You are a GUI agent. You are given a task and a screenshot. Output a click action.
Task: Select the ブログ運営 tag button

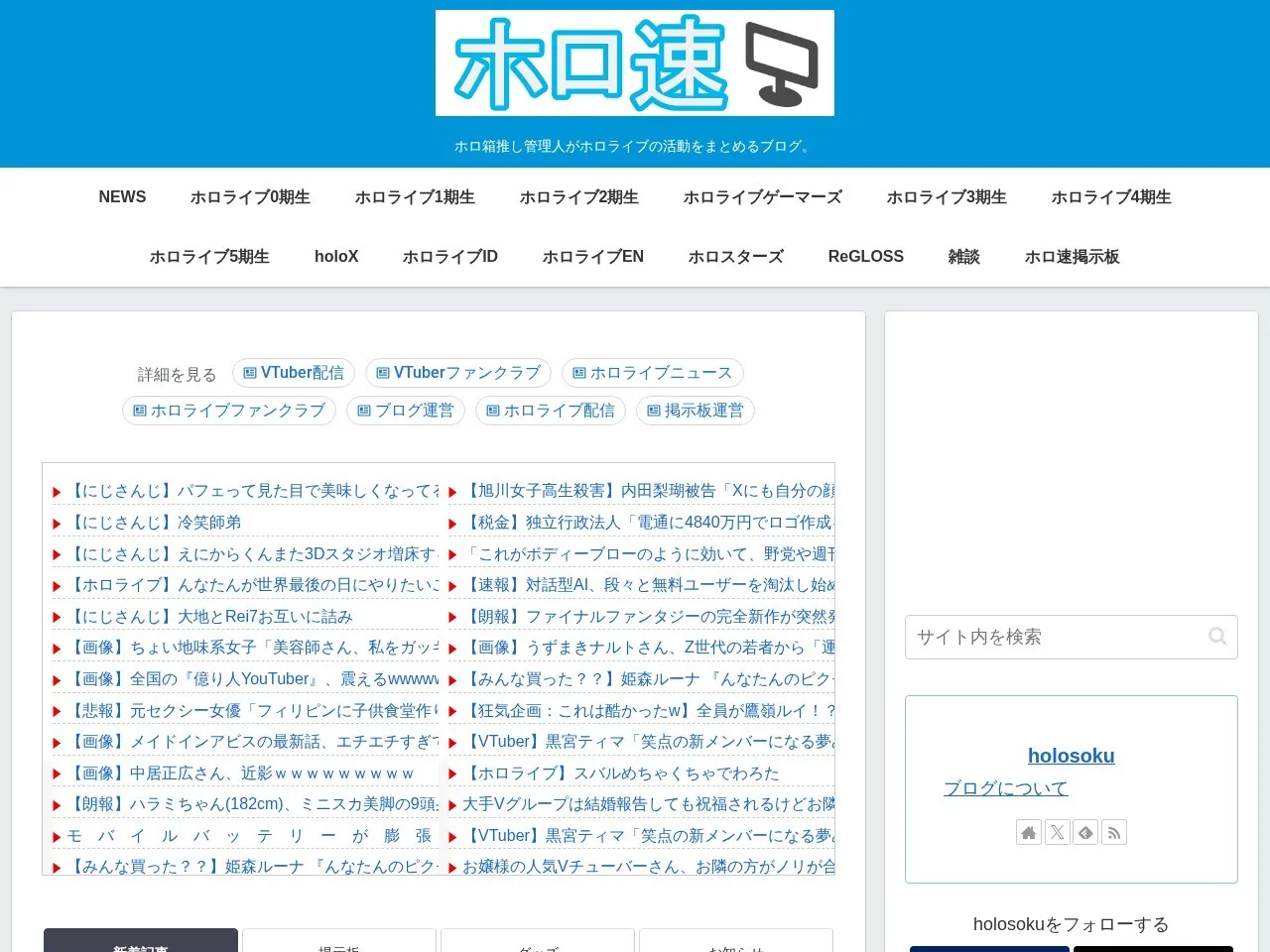tap(406, 411)
